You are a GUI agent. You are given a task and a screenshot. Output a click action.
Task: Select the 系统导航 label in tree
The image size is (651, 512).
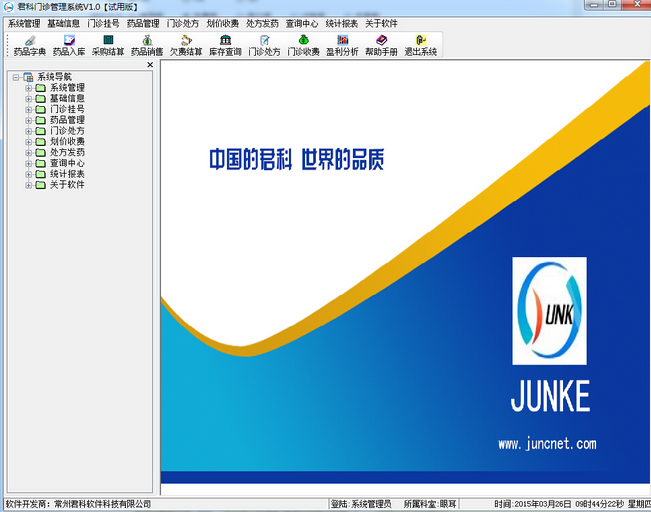point(54,77)
